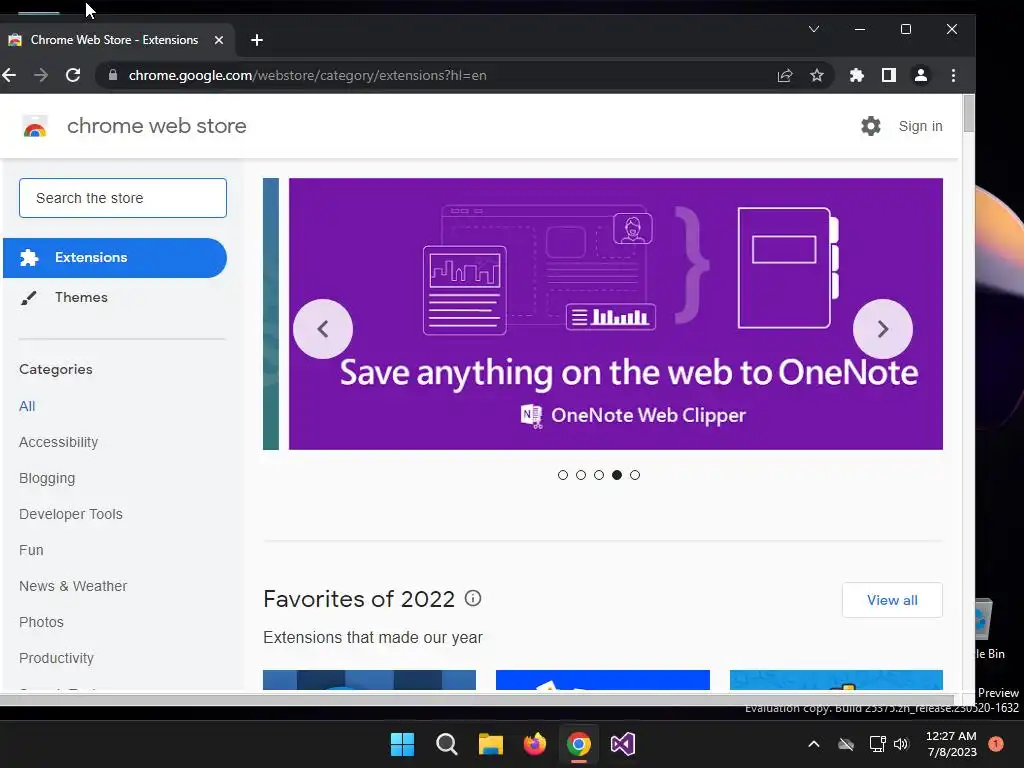The width and height of the screenshot is (1024, 768).
Task: Show hidden system tray icons
Action: tap(814, 744)
